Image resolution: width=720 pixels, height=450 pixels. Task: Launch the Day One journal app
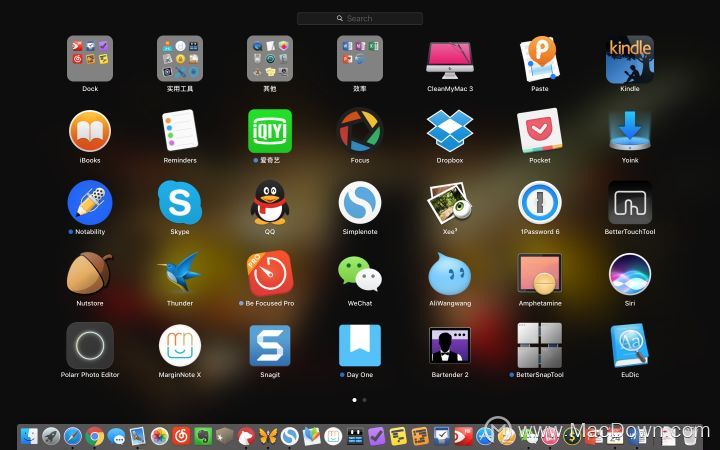[360, 345]
